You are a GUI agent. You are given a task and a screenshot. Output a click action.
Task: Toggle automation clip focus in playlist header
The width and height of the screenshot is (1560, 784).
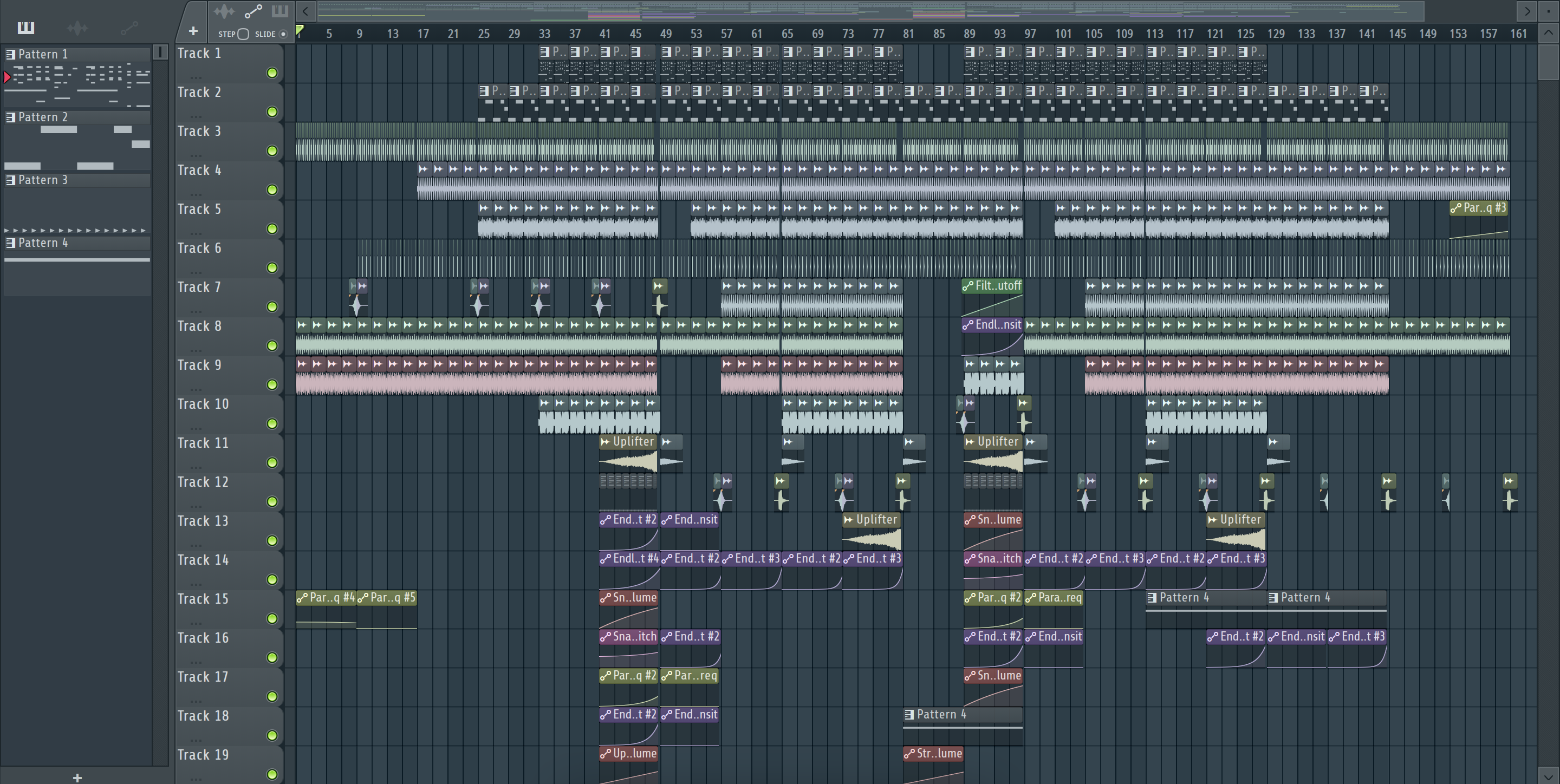[252, 11]
